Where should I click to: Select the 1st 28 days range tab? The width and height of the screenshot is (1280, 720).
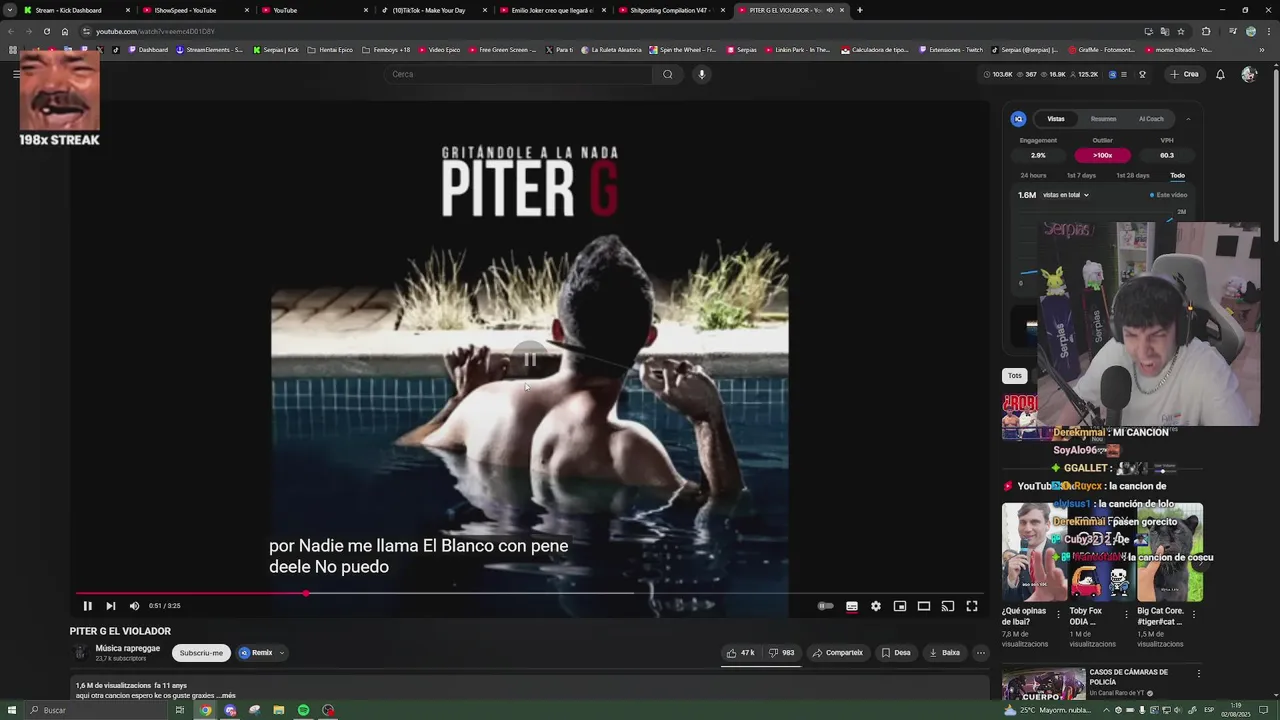point(1133,176)
